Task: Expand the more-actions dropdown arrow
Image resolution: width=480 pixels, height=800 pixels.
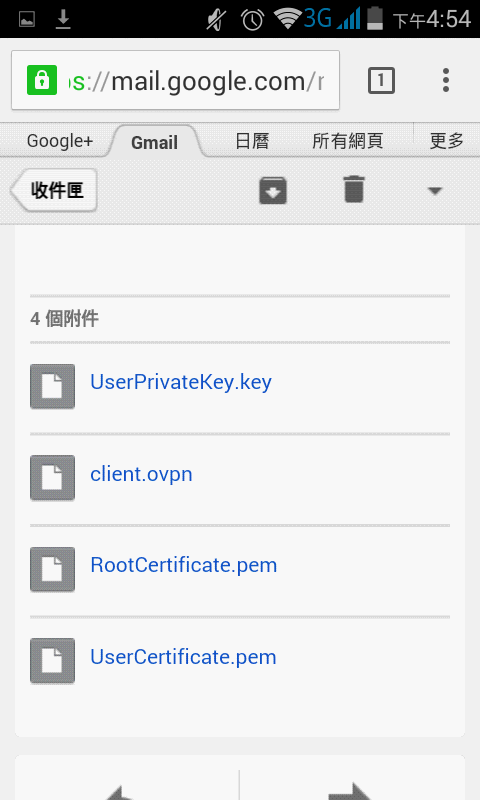Action: coord(435,191)
